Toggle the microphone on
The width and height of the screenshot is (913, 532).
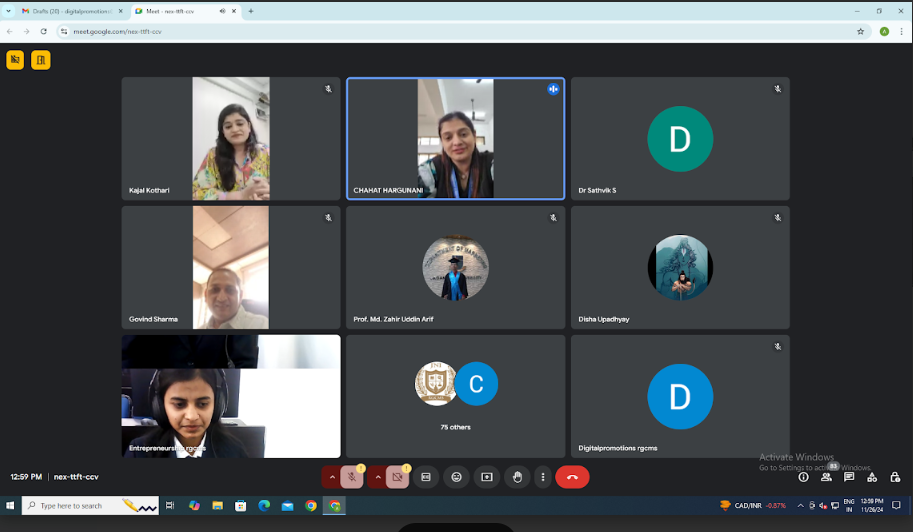pyautogui.click(x=352, y=477)
